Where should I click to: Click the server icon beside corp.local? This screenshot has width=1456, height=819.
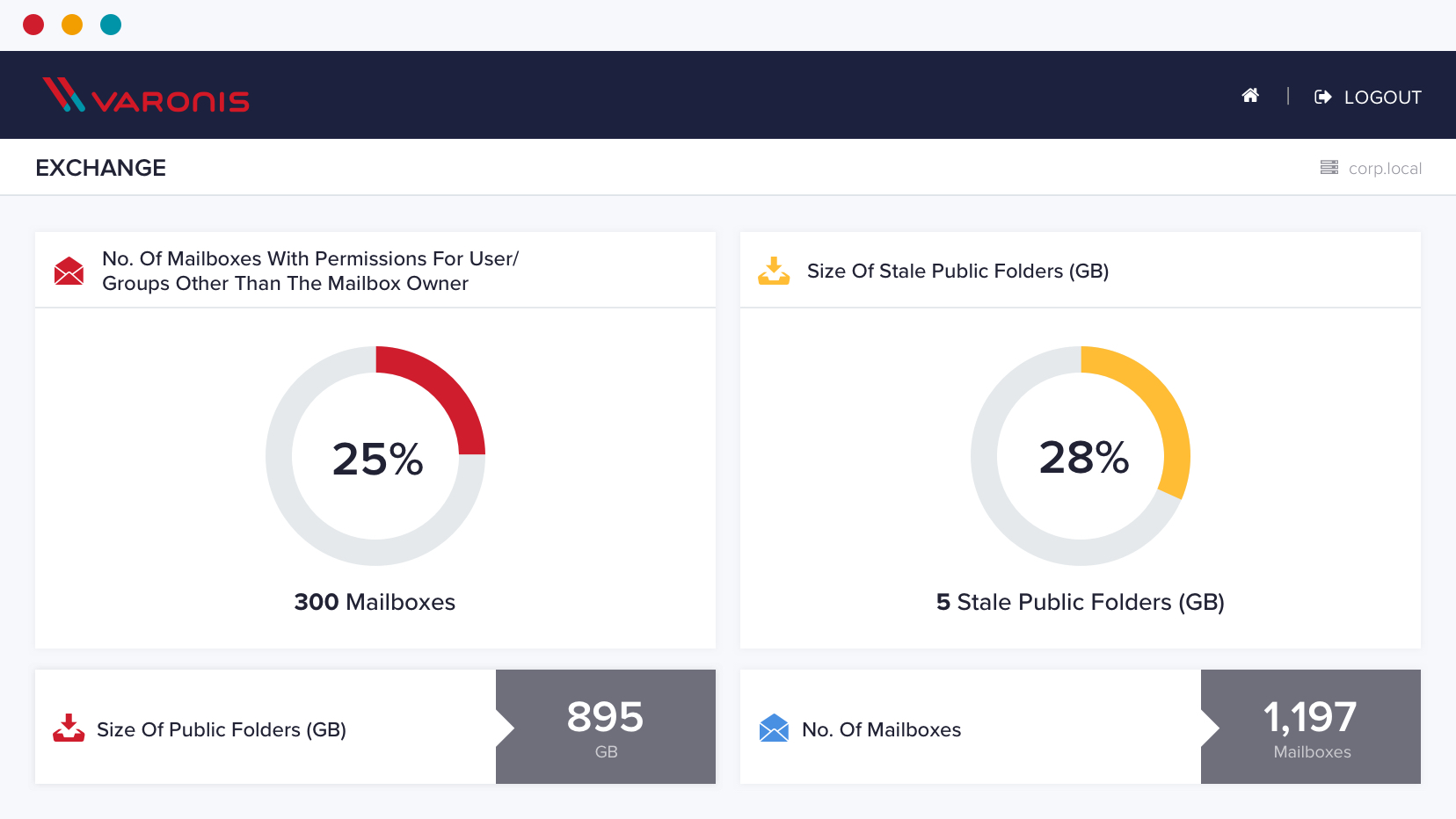1329,167
